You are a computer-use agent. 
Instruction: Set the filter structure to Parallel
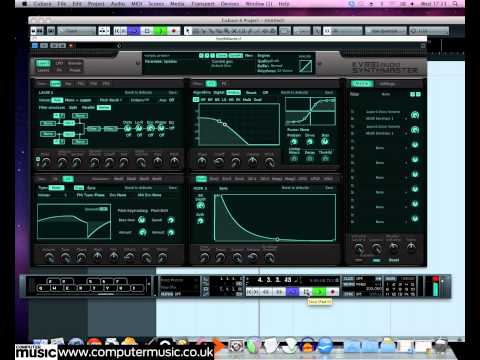[x=88, y=107]
